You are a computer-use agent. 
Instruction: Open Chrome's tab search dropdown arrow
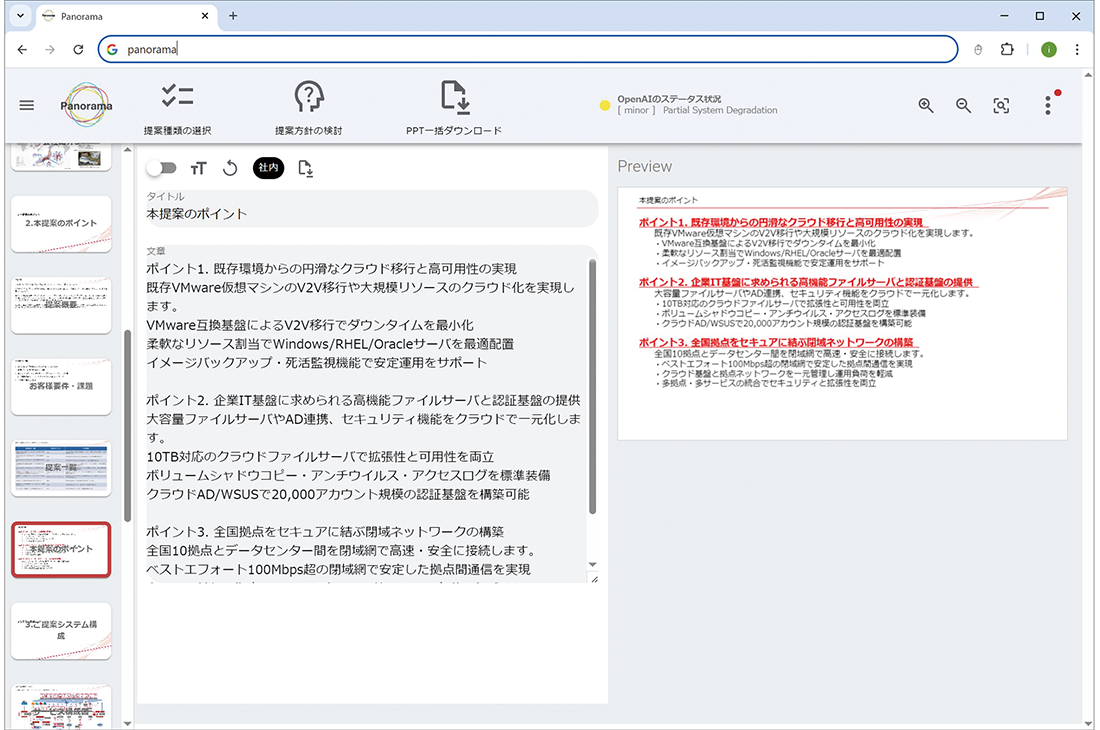(20, 16)
